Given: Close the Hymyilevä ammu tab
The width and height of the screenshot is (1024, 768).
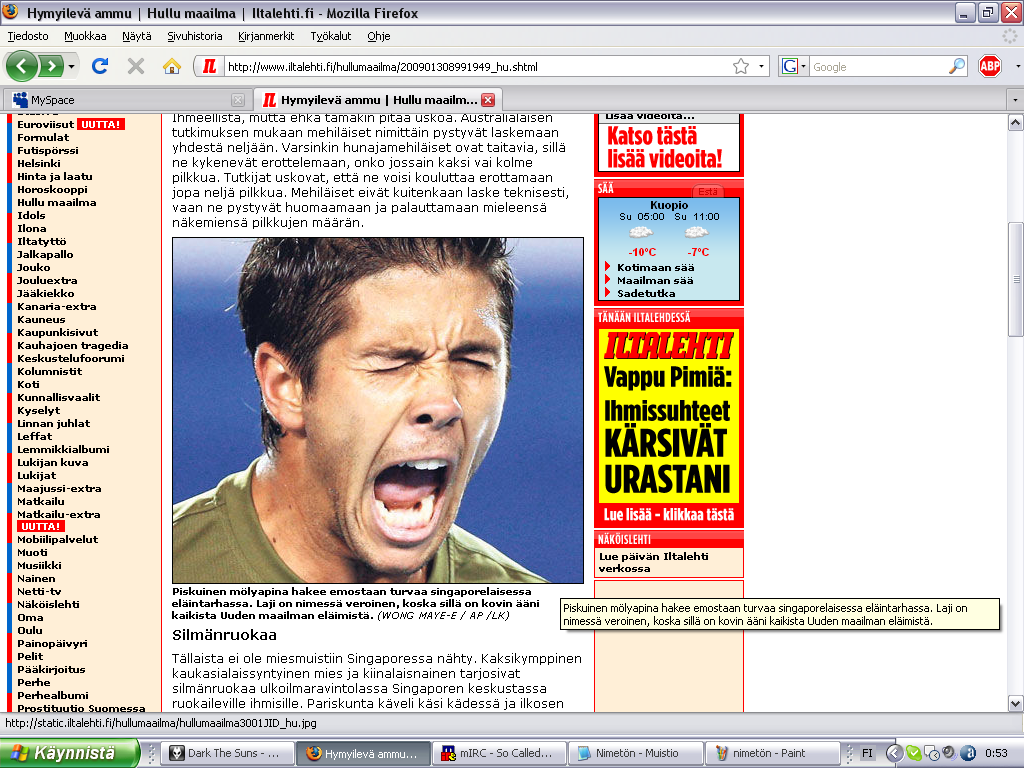Looking at the screenshot, I should 487,100.
